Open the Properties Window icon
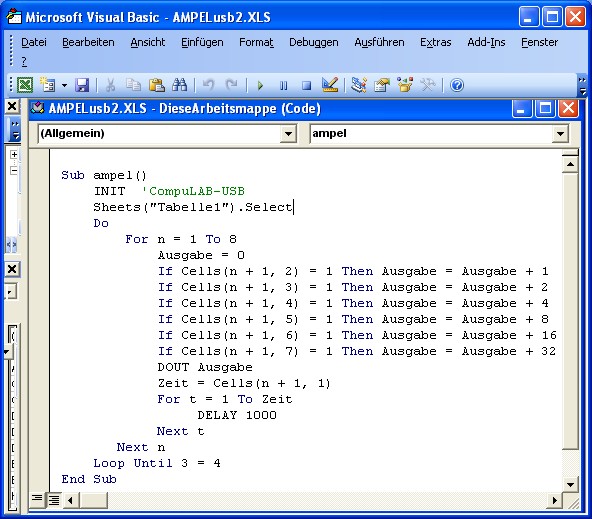Screen dimensions: 592x519 [x=382, y=85]
